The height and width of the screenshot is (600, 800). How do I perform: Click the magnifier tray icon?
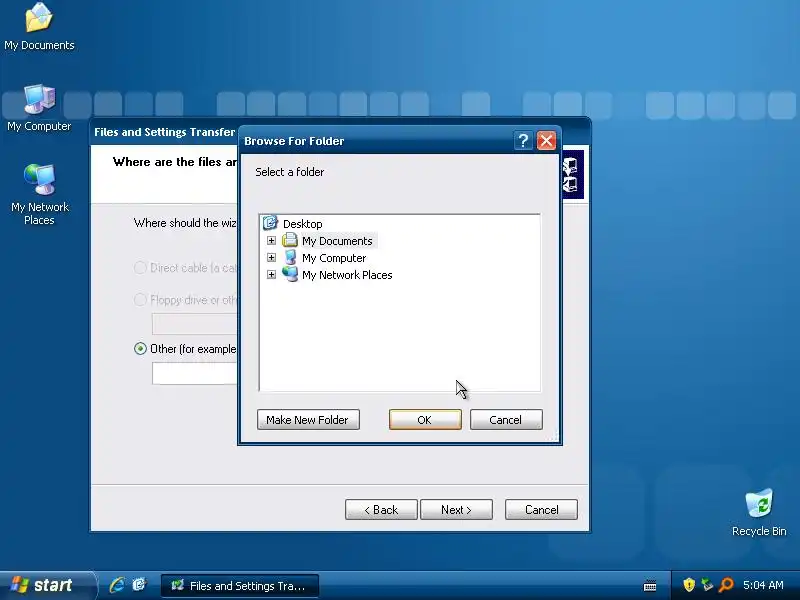point(726,585)
